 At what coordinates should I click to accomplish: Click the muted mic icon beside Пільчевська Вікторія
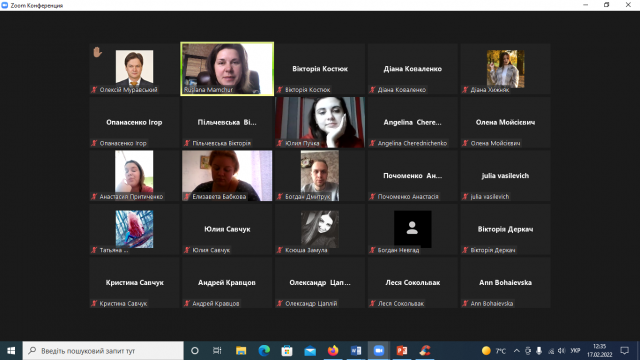(187, 143)
